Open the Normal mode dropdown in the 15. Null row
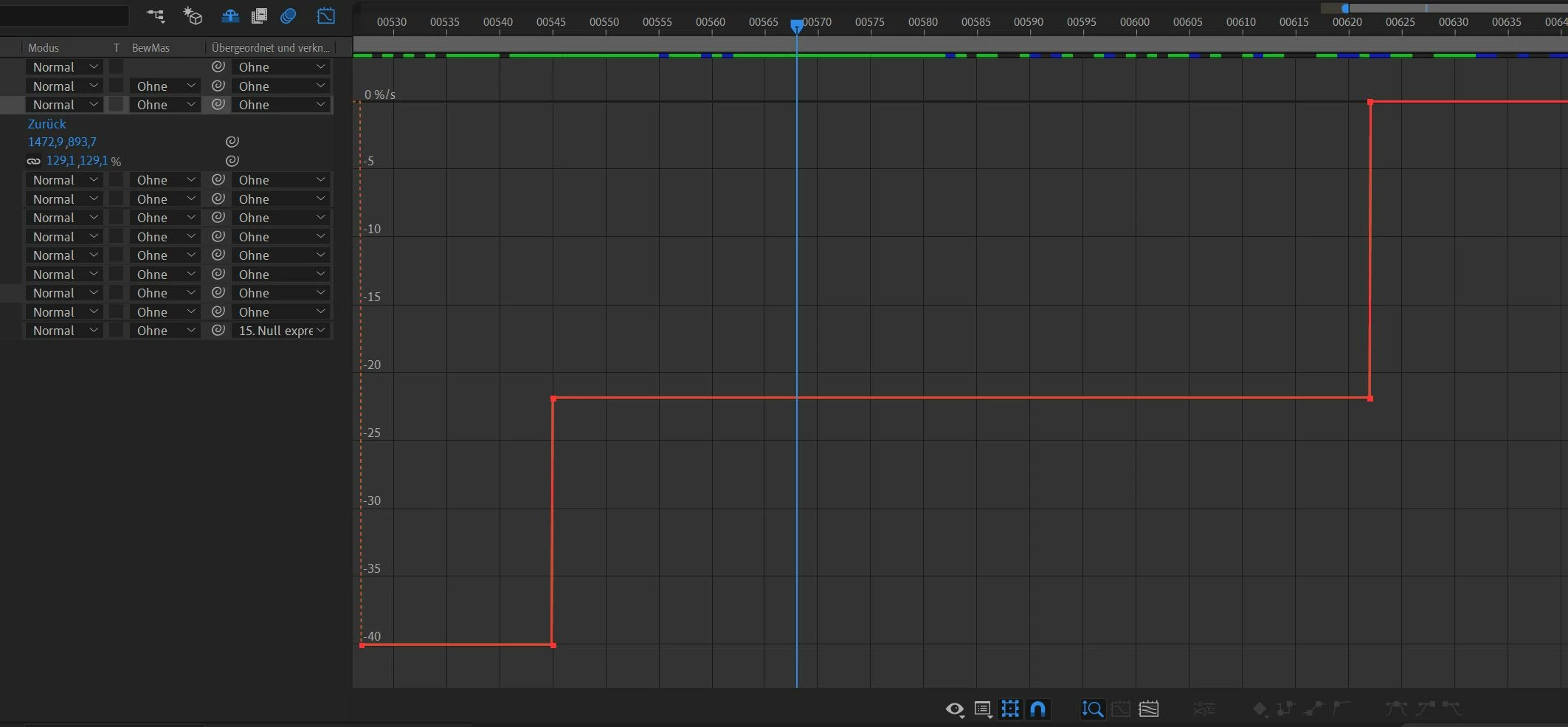This screenshot has width=1568, height=727. pyautogui.click(x=64, y=331)
